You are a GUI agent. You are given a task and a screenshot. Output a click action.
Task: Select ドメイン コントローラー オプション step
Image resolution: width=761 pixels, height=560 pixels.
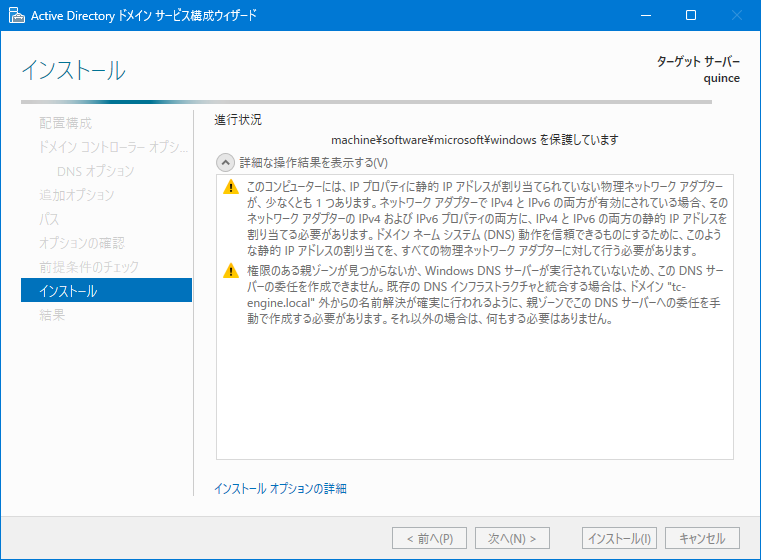coord(113,147)
